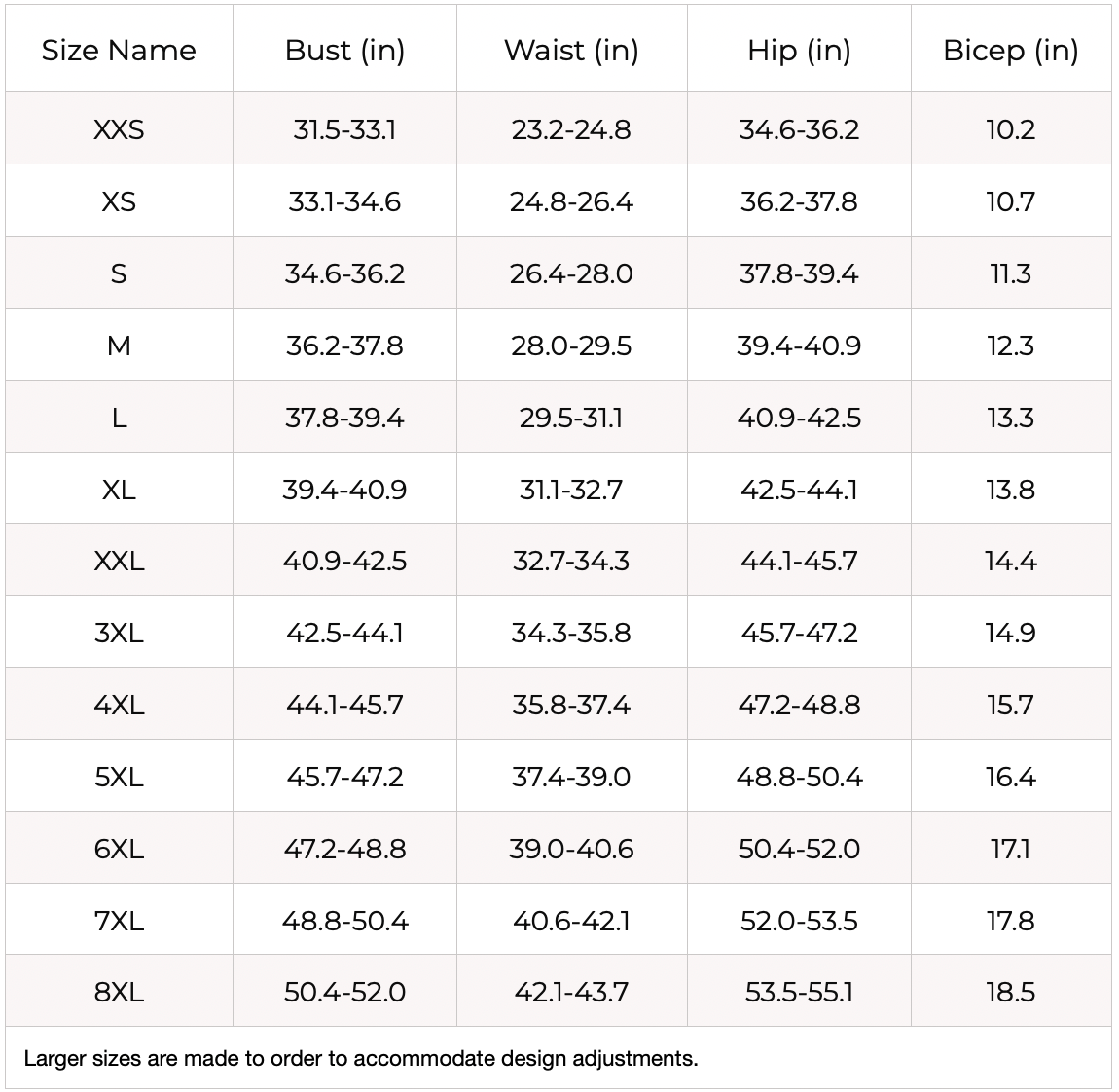Select bust range 45.7-47.2 for 5XL
Screen dimensions: 1119x1092
344,777
